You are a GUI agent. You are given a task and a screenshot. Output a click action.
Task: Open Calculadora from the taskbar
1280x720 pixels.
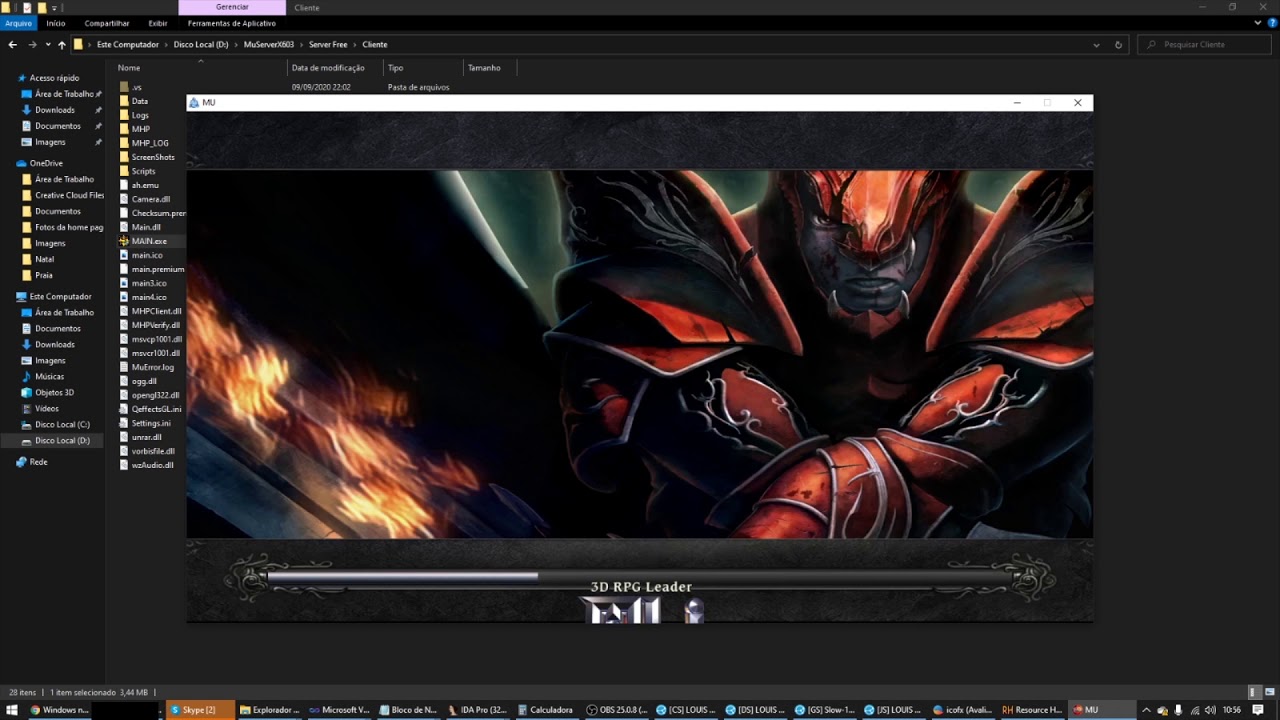click(x=547, y=710)
